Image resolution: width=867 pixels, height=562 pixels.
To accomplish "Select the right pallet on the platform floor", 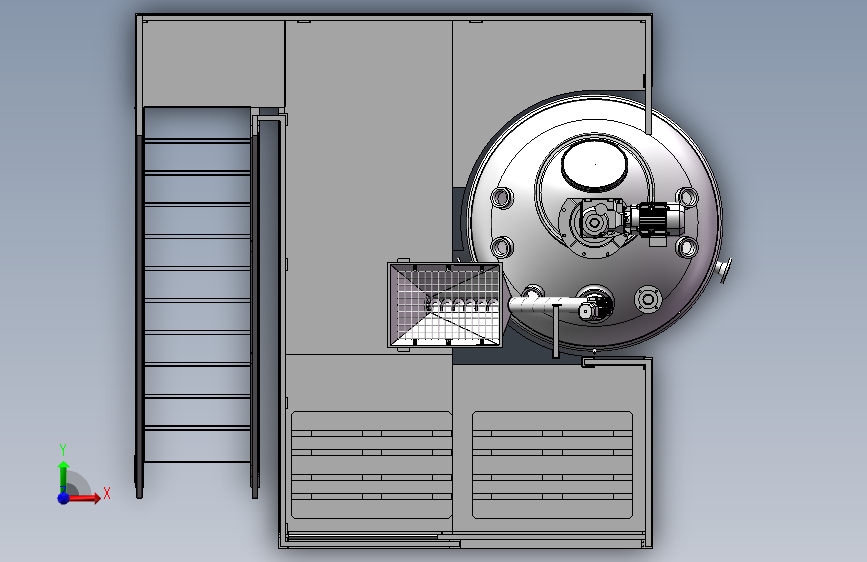I will 552,465.
